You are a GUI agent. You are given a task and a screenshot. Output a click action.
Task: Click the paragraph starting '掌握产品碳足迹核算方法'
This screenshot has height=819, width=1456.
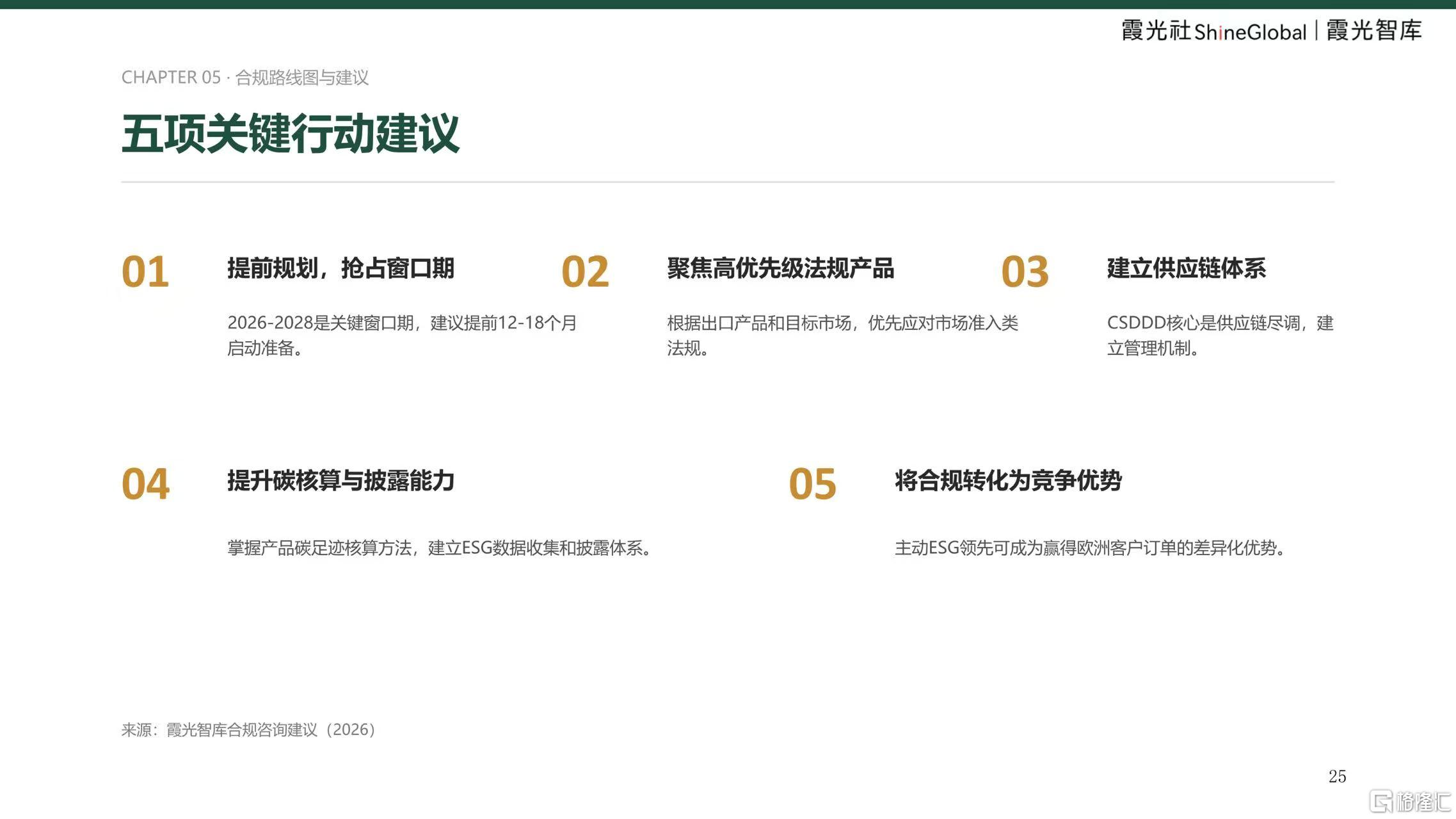coord(440,548)
